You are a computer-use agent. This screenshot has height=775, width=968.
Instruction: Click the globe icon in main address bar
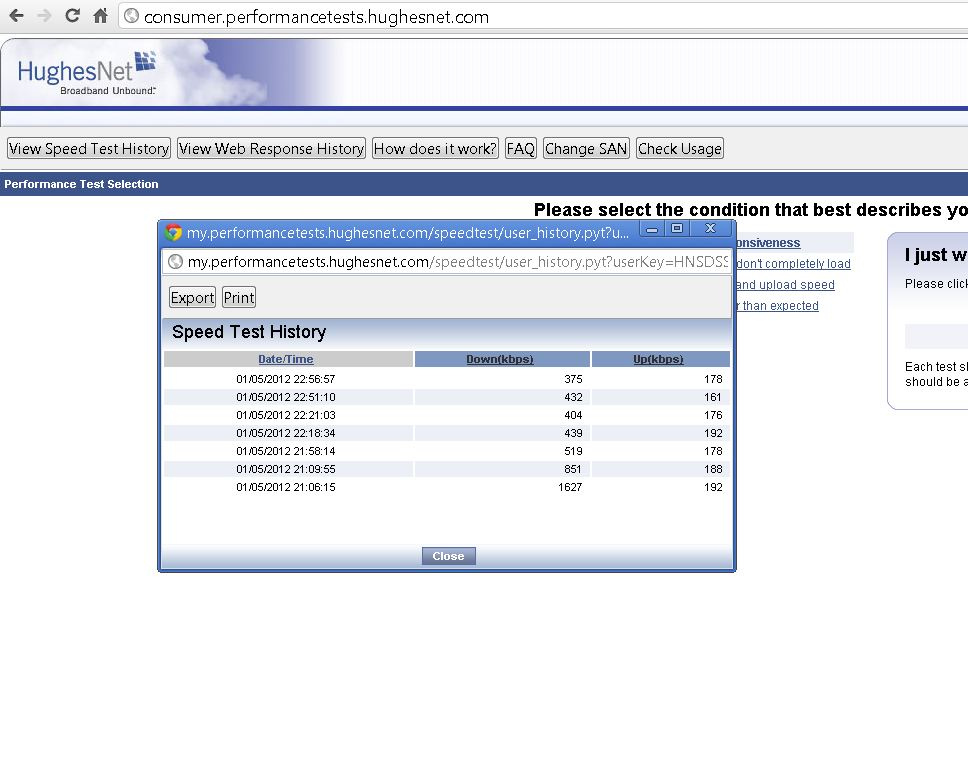point(131,16)
